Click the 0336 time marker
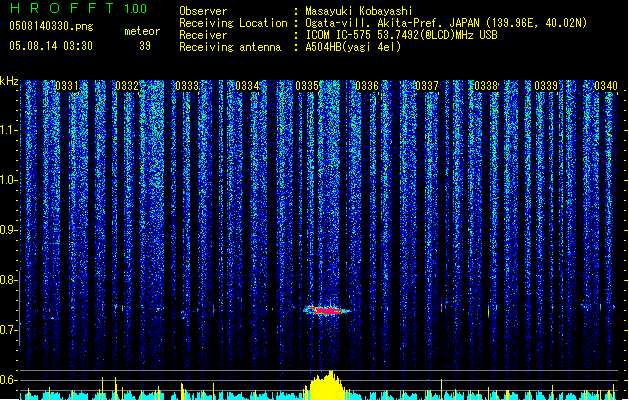The width and height of the screenshot is (629, 400). tap(367, 85)
